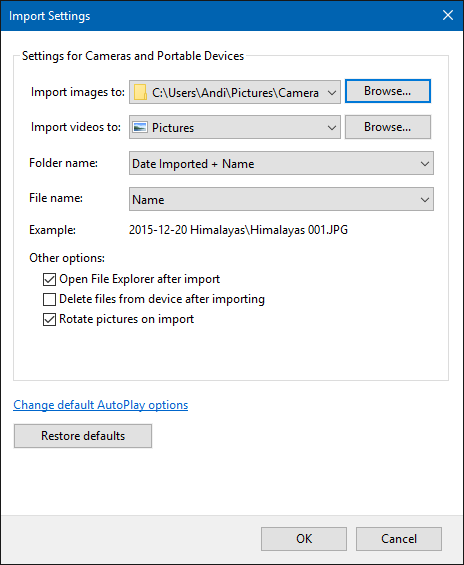The width and height of the screenshot is (464, 565).
Task: Expand the Import images to dropdown arrow
Action: click(x=332, y=93)
